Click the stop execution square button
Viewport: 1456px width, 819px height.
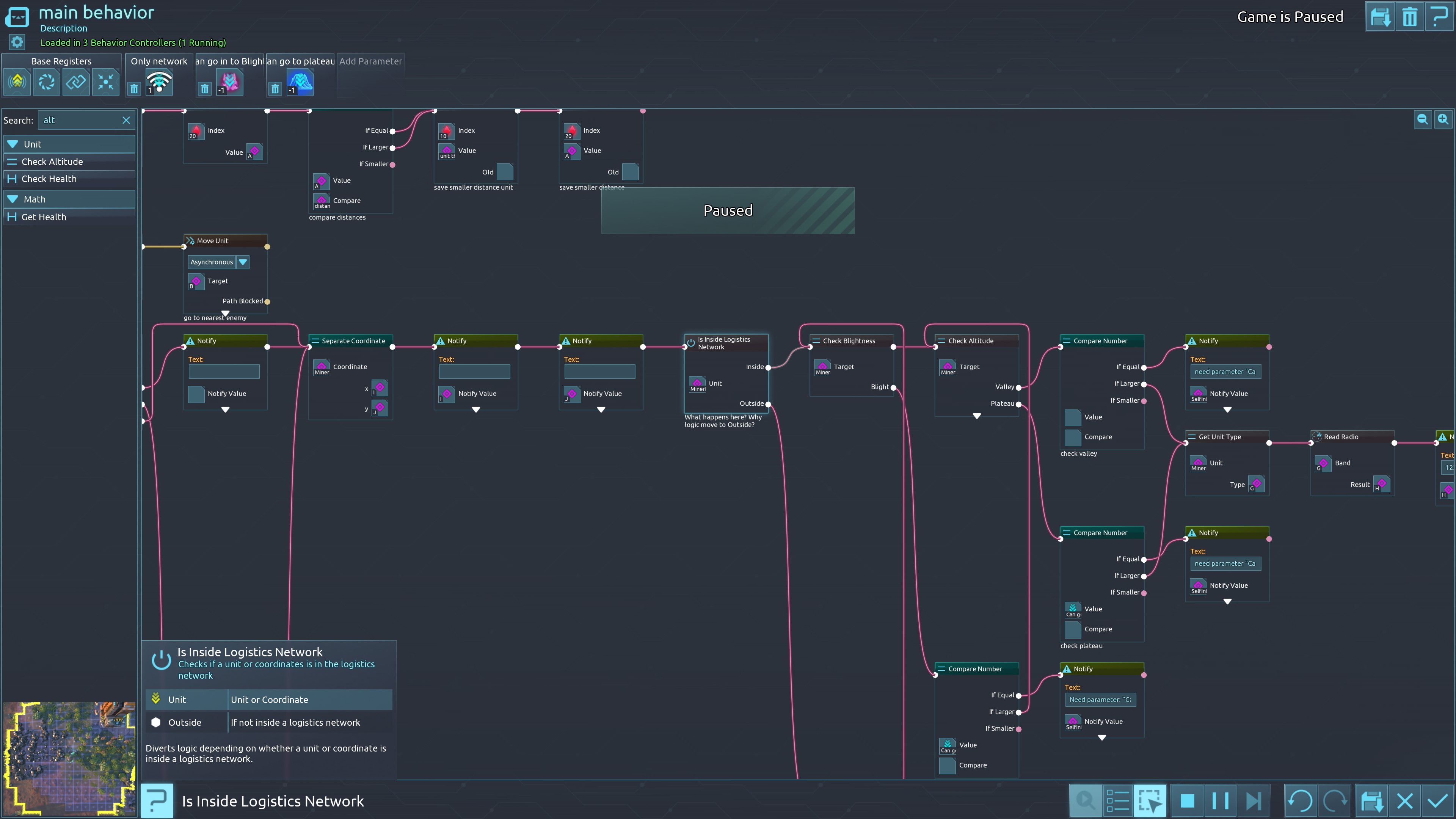coord(1188,801)
